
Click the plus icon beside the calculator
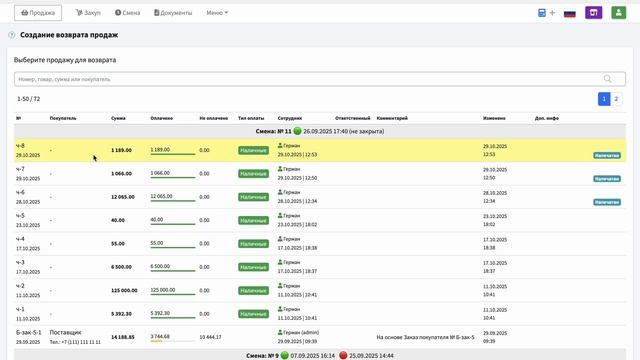point(552,13)
